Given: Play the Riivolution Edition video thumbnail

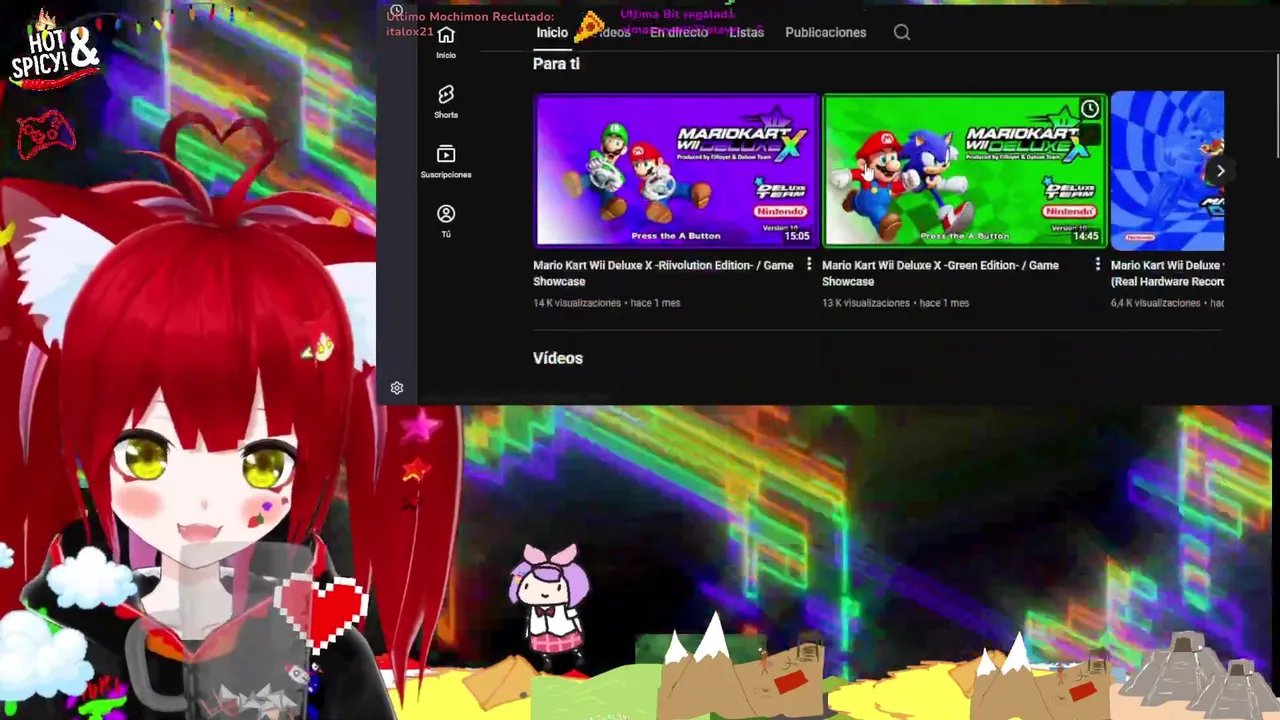Looking at the screenshot, I should pos(676,170).
